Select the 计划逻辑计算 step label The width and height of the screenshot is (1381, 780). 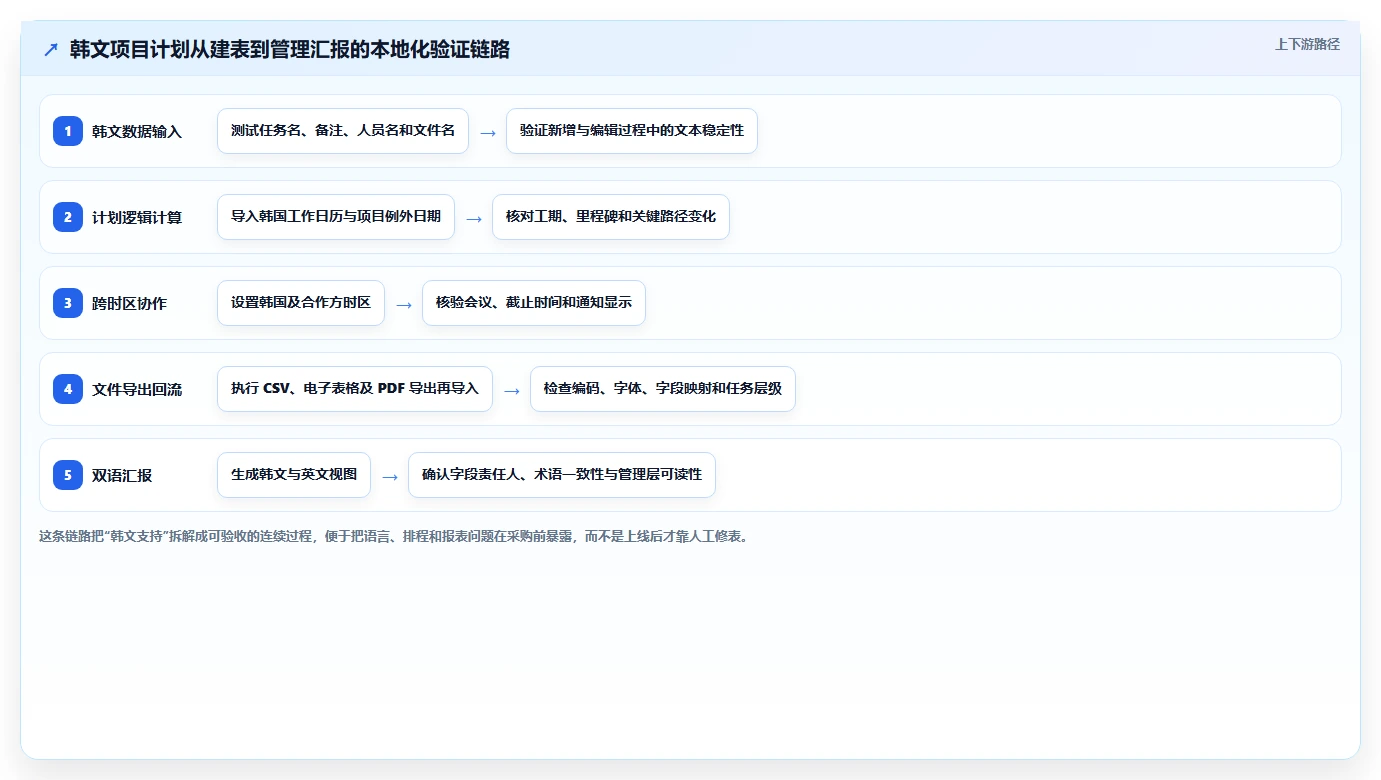[137, 217]
